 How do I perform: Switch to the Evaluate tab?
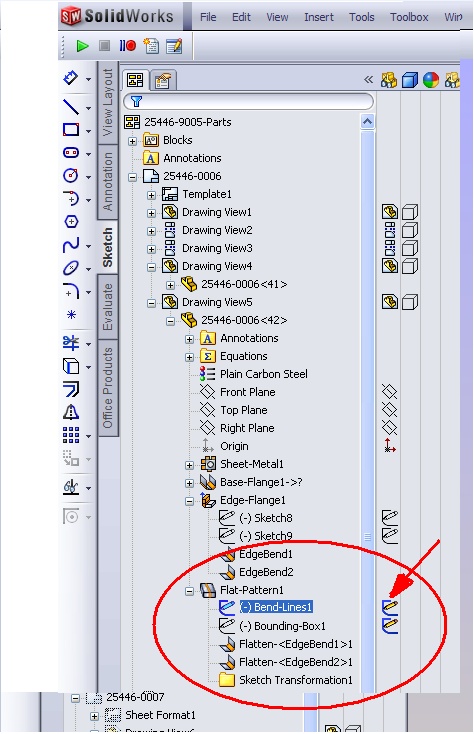coord(108,307)
